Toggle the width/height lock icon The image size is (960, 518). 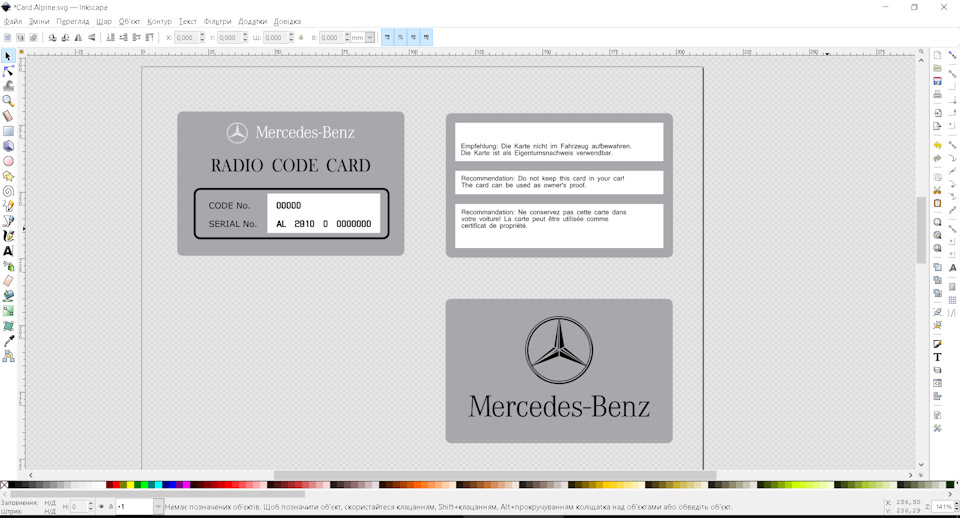pos(301,37)
